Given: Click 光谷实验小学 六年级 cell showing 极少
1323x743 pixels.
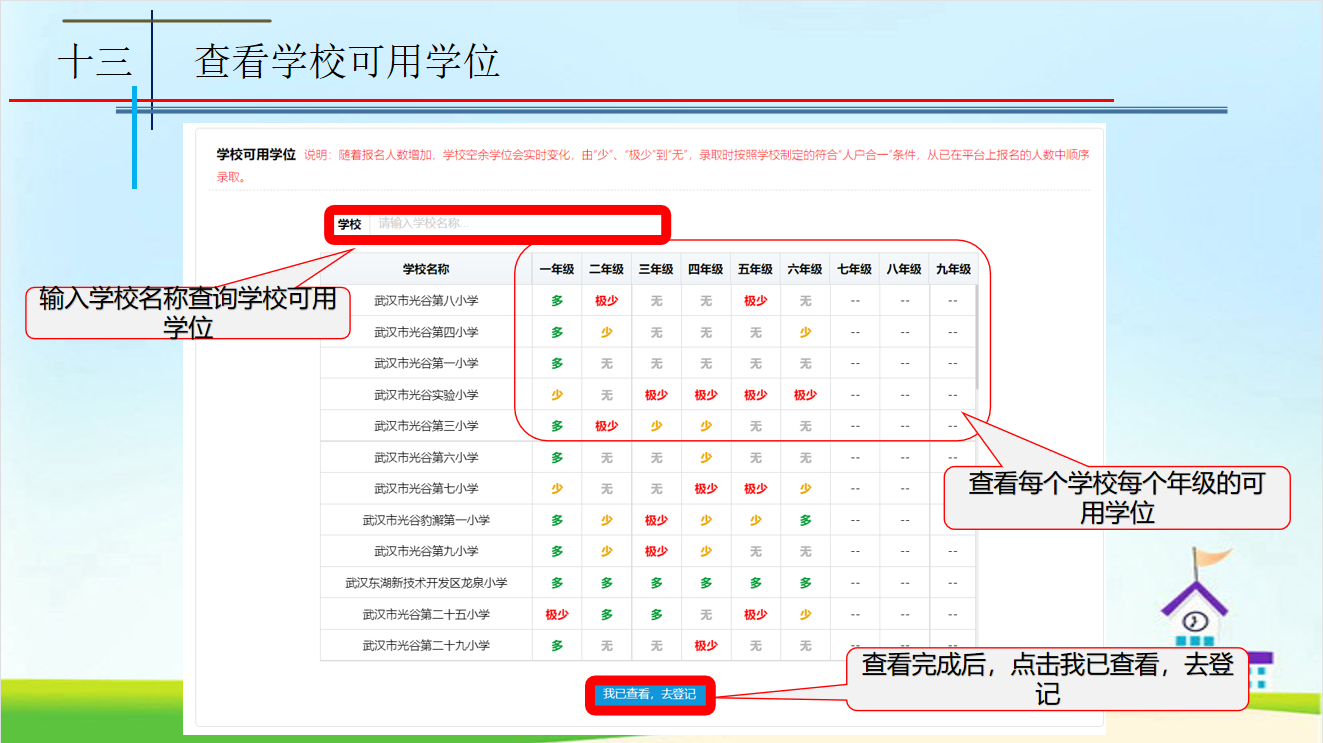Looking at the screenshot, I should click(x=805, y=395).
